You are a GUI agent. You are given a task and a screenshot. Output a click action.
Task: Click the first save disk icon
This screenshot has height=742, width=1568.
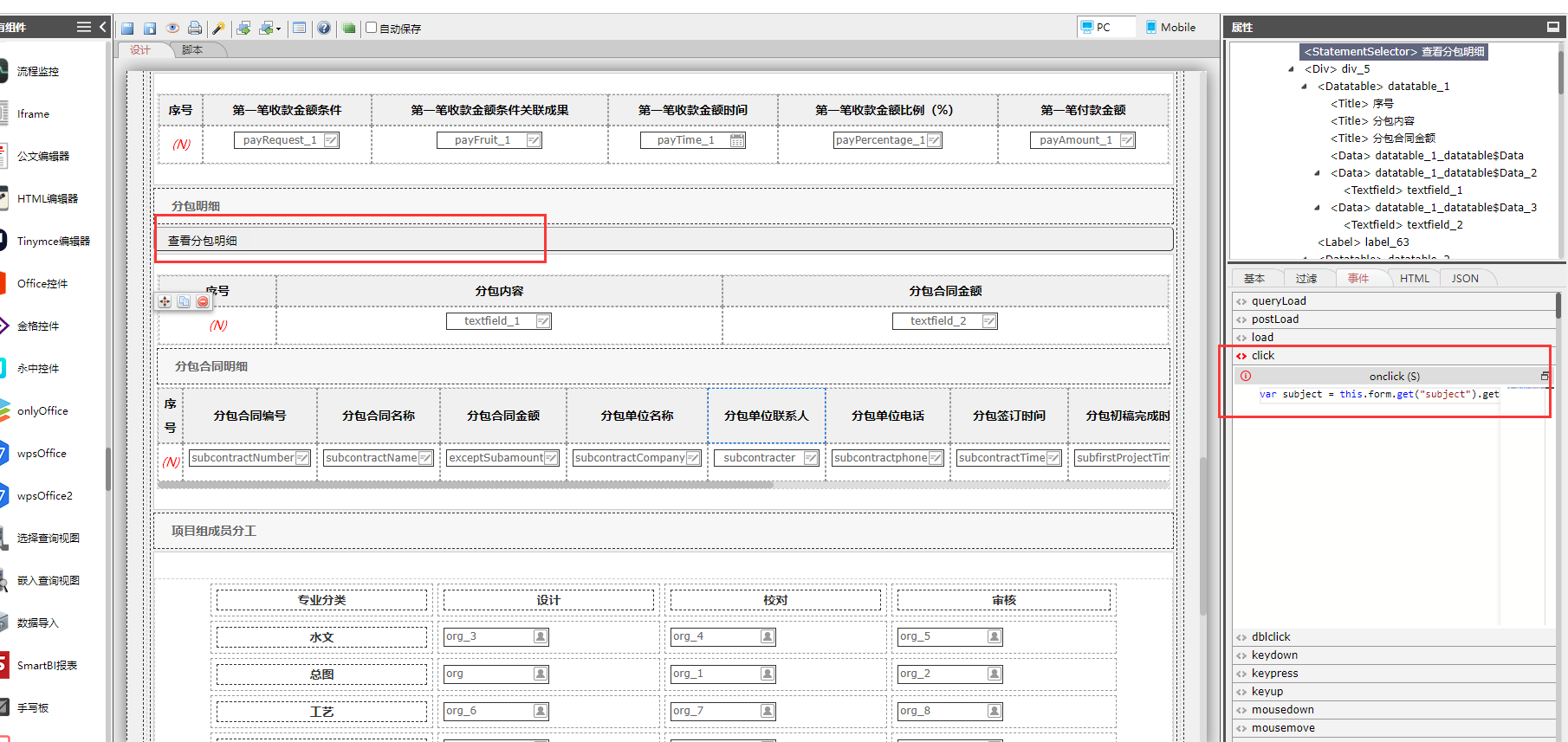tap(127, 28)
